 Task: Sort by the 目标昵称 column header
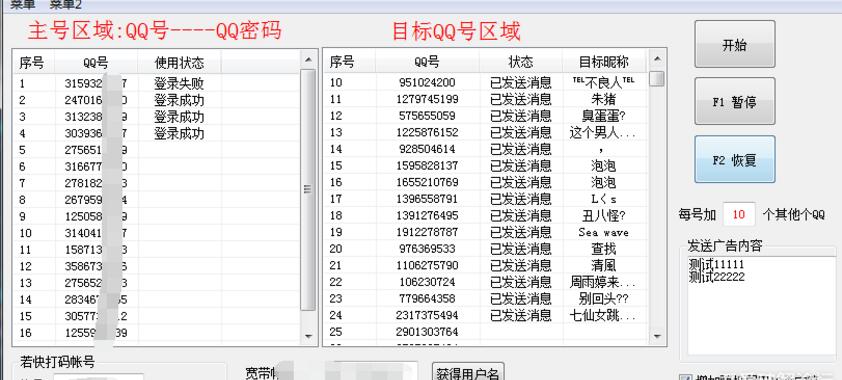604,61
